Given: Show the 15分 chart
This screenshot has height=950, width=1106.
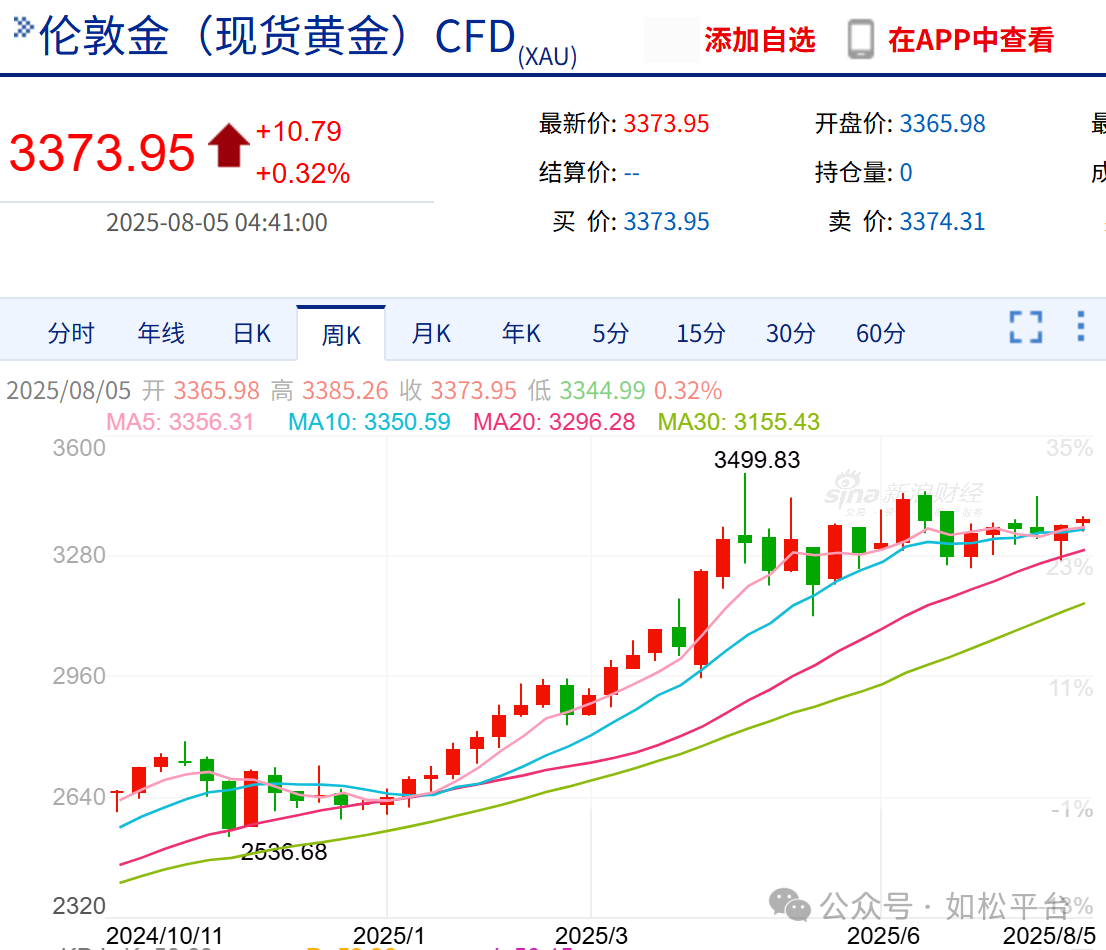Looking at the screenshot, I should tap(700, 333).
